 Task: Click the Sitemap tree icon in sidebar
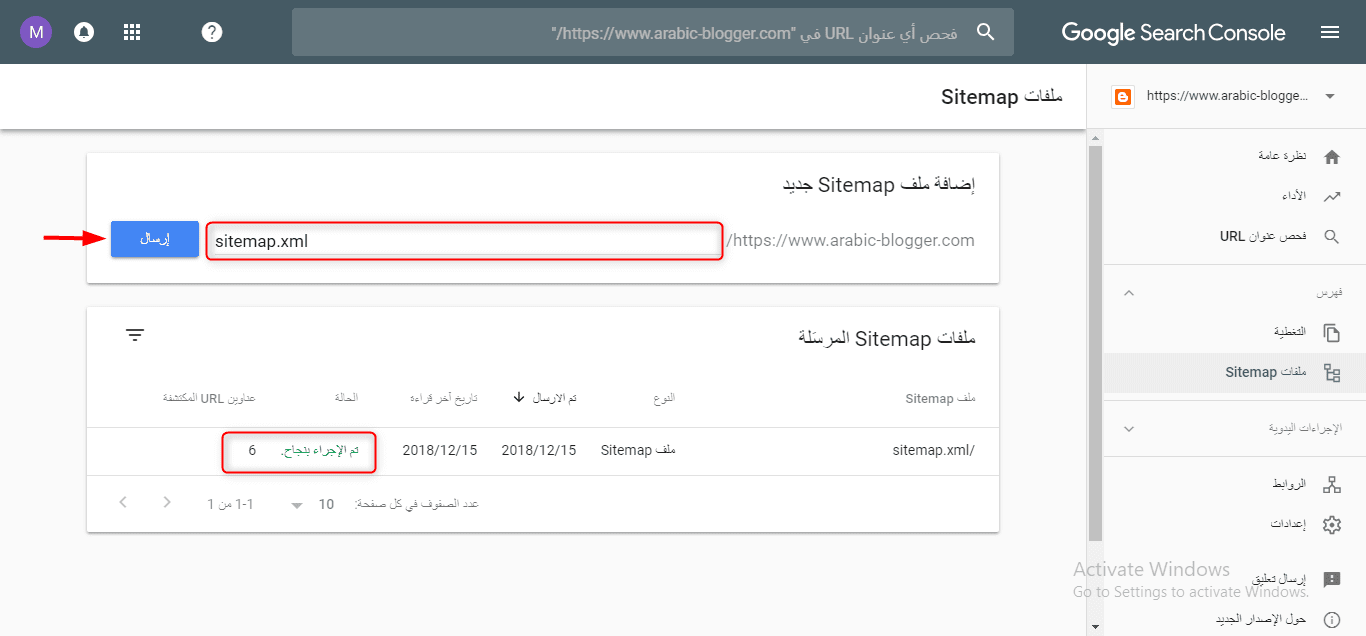1331,373
